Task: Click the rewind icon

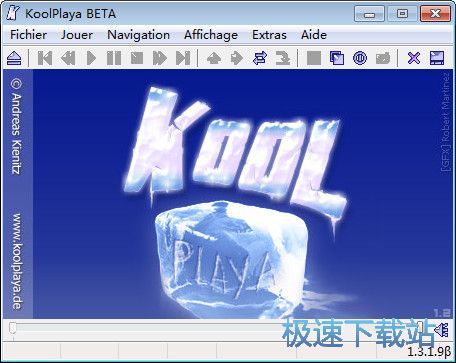Action: (68, 58)
